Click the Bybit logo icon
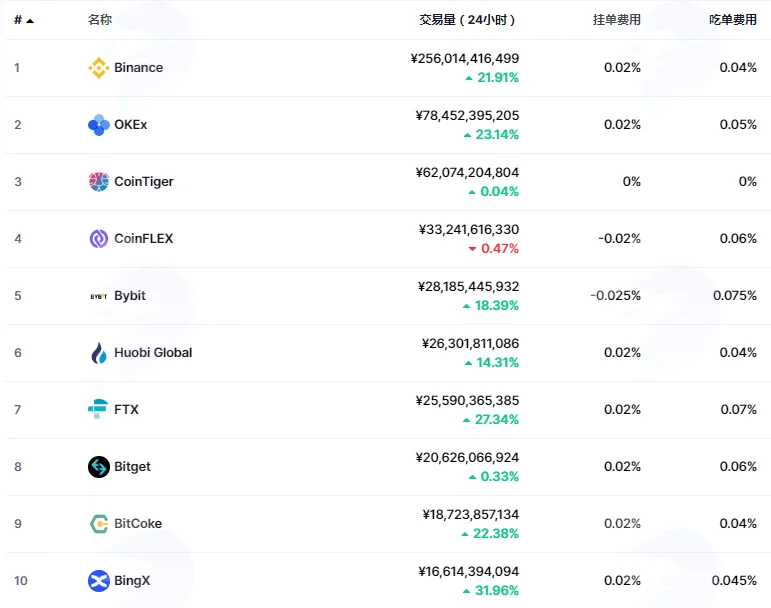Viewport: 771px width, 608px height. coord(98,296)
